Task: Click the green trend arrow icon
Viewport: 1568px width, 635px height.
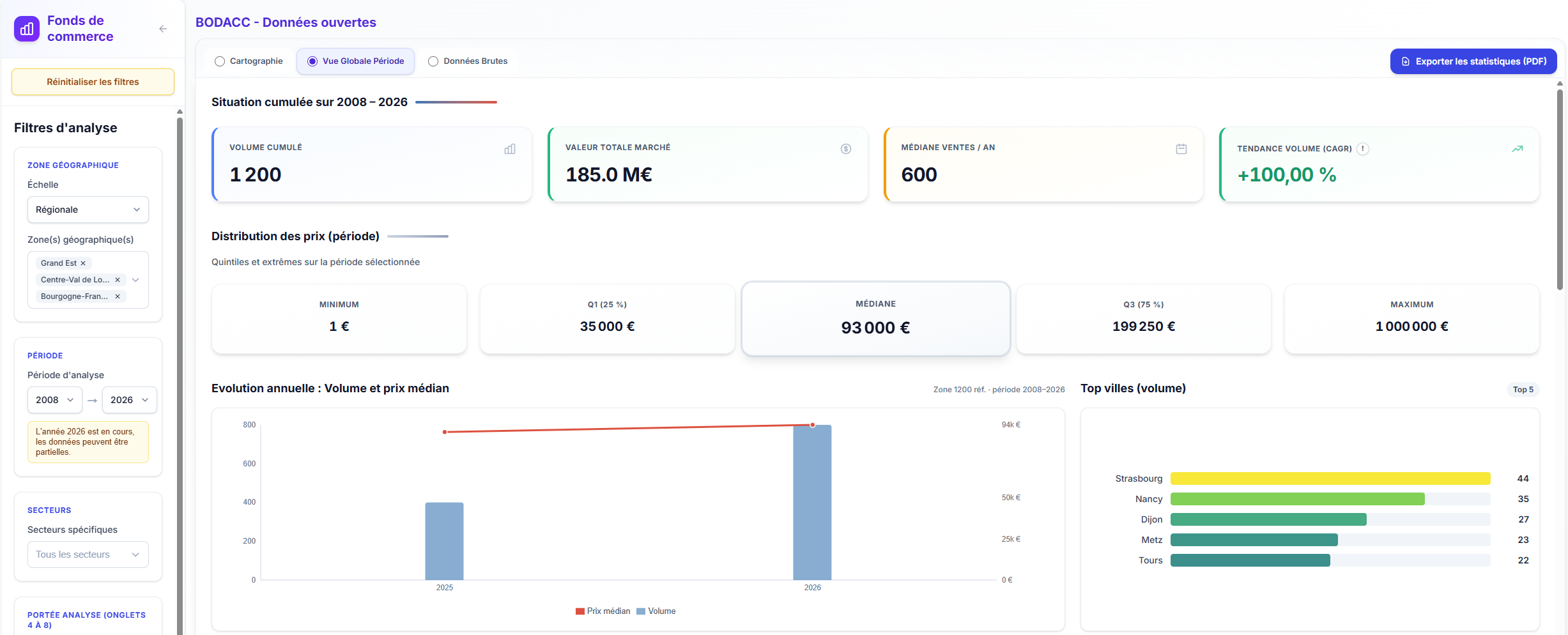Action: [1517, 149]
